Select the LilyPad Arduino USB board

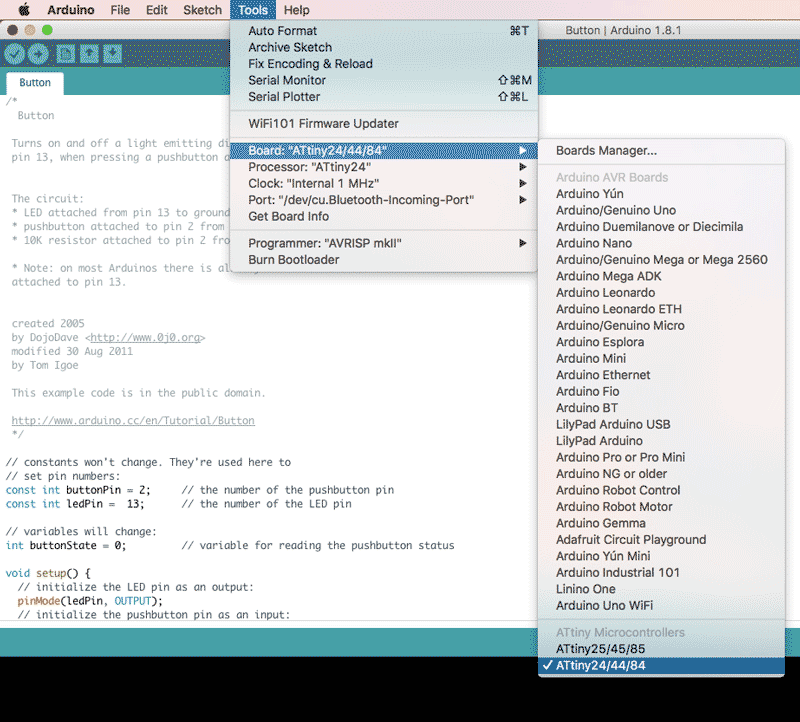click(661, 424)
